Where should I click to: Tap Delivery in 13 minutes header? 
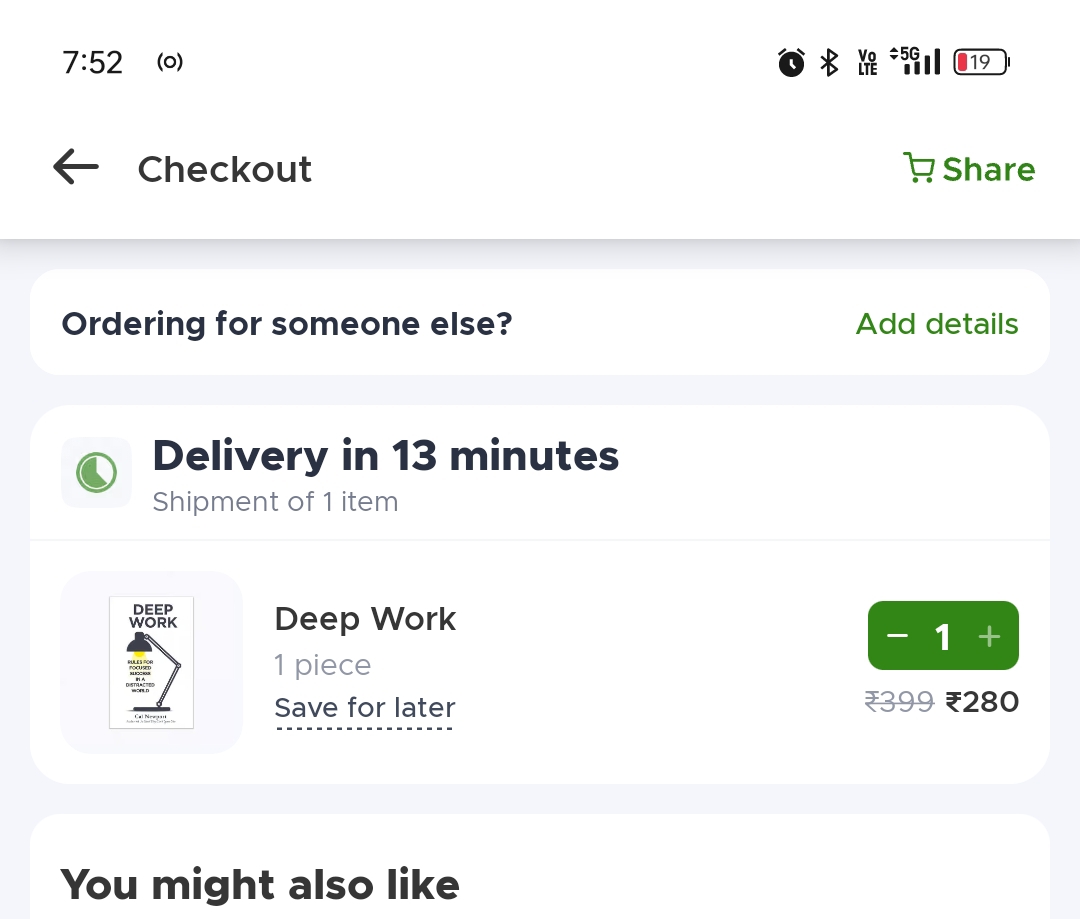pos(385,456)
